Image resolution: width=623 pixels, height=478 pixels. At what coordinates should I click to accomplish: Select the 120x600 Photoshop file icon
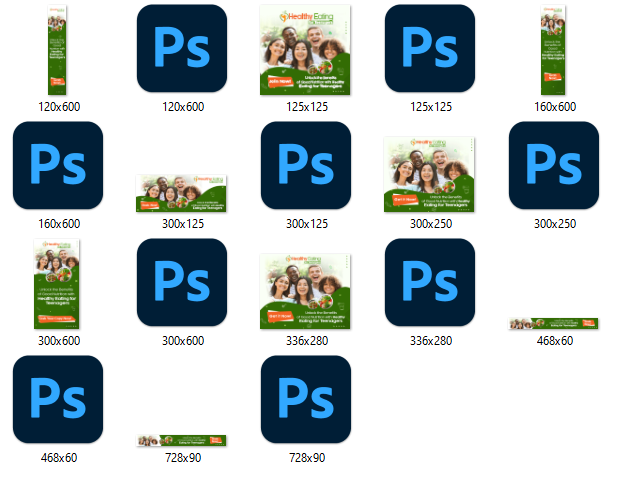click(182, 48)
